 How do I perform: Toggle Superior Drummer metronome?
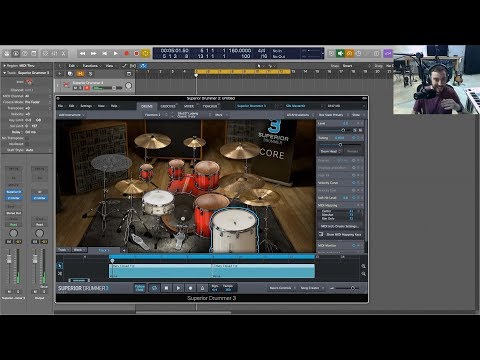202,288
